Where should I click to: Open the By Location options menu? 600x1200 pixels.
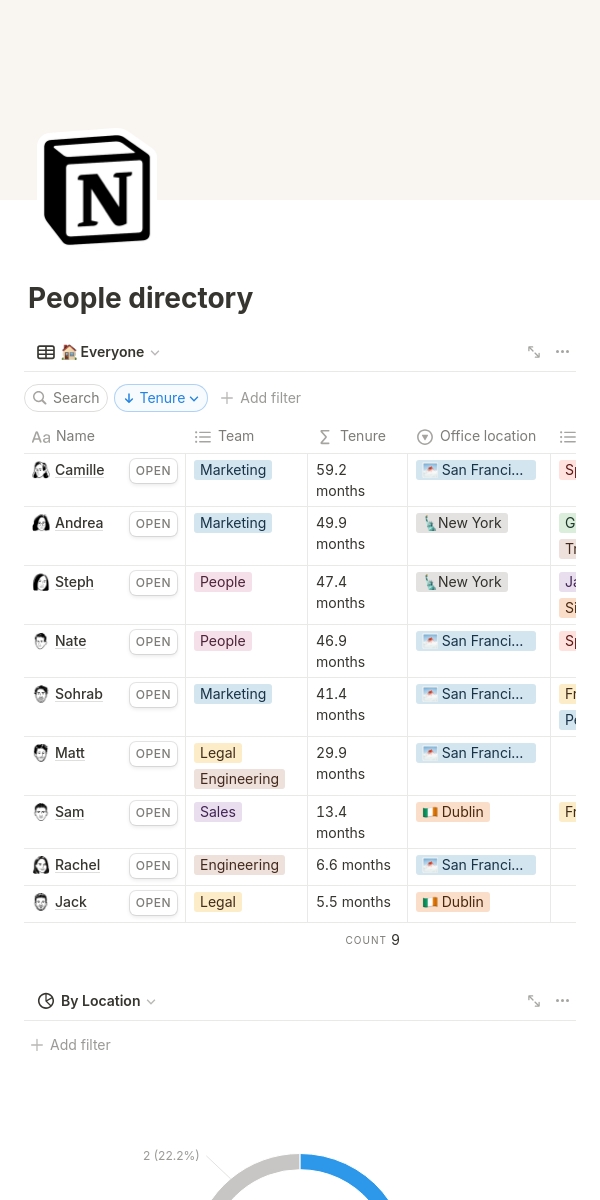point(562,1000)
